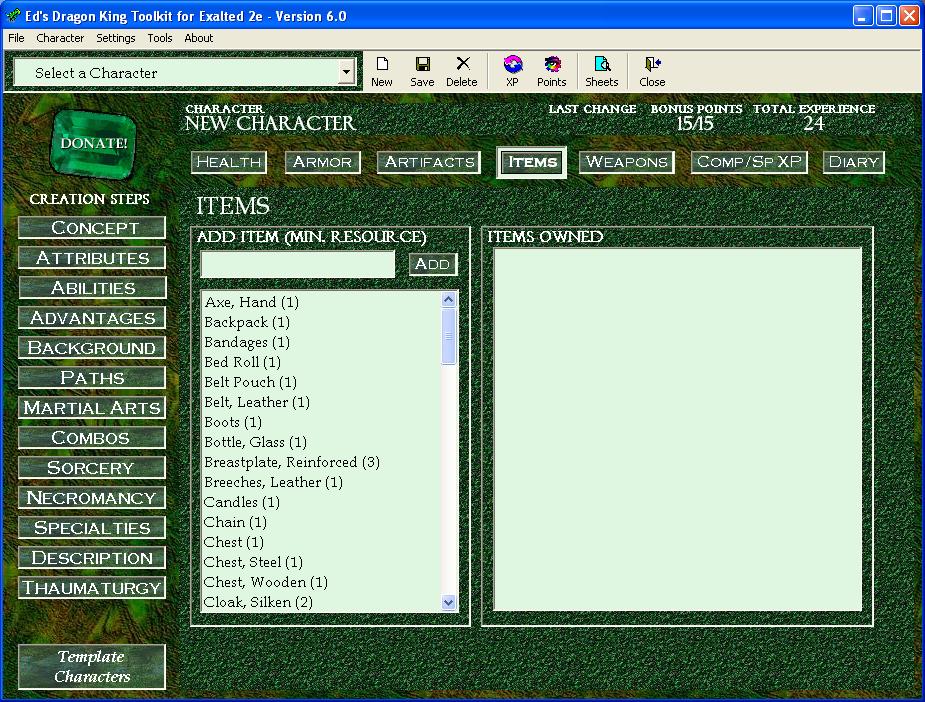
Task: Open the Specialties creation step
Action: click(x=92, y=528)
